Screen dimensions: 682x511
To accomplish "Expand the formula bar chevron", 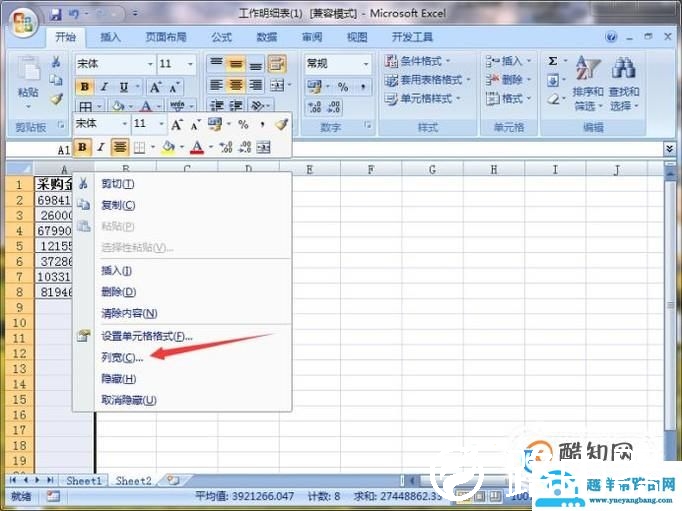I will (x=669, y=149).
